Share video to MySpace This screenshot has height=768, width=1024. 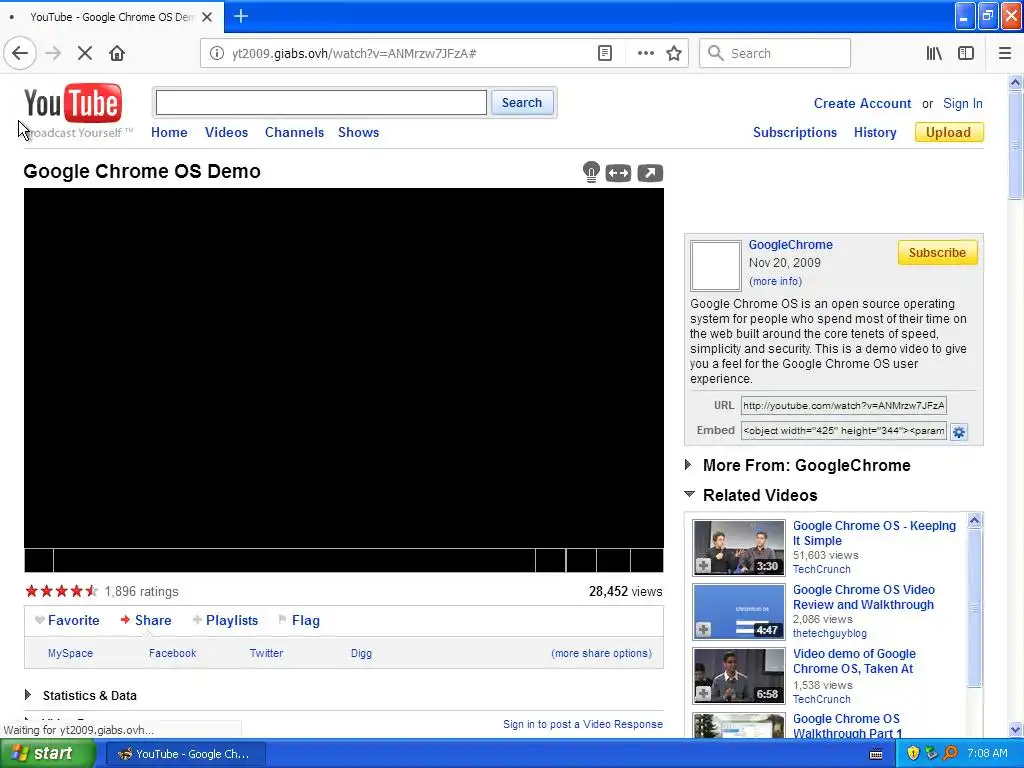coord(71,653)
